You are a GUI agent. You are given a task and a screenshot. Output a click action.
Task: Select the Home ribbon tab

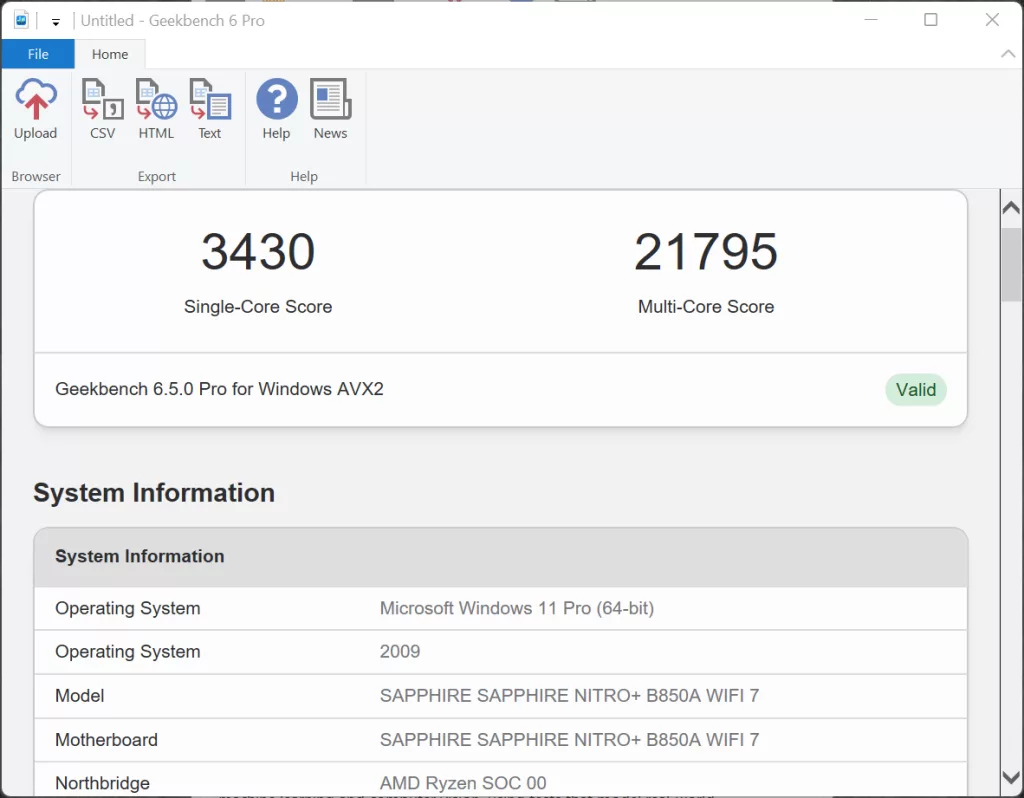tap(110, 54)
